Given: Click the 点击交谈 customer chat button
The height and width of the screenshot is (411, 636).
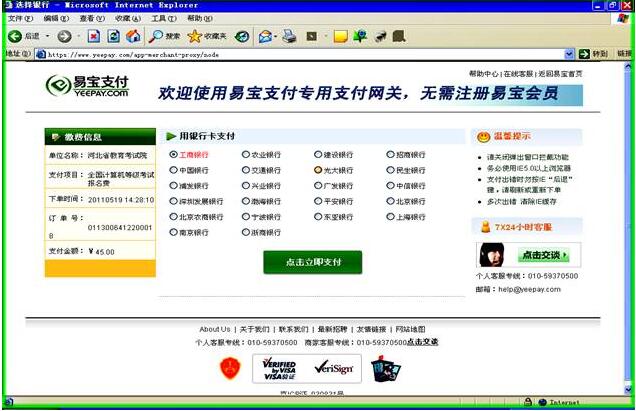Looking at the screenshot, I should click(545, 254).
